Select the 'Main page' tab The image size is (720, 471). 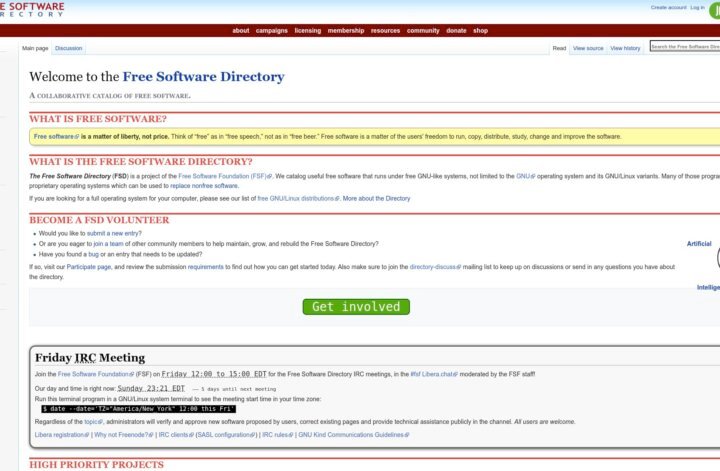coord(35,48)
